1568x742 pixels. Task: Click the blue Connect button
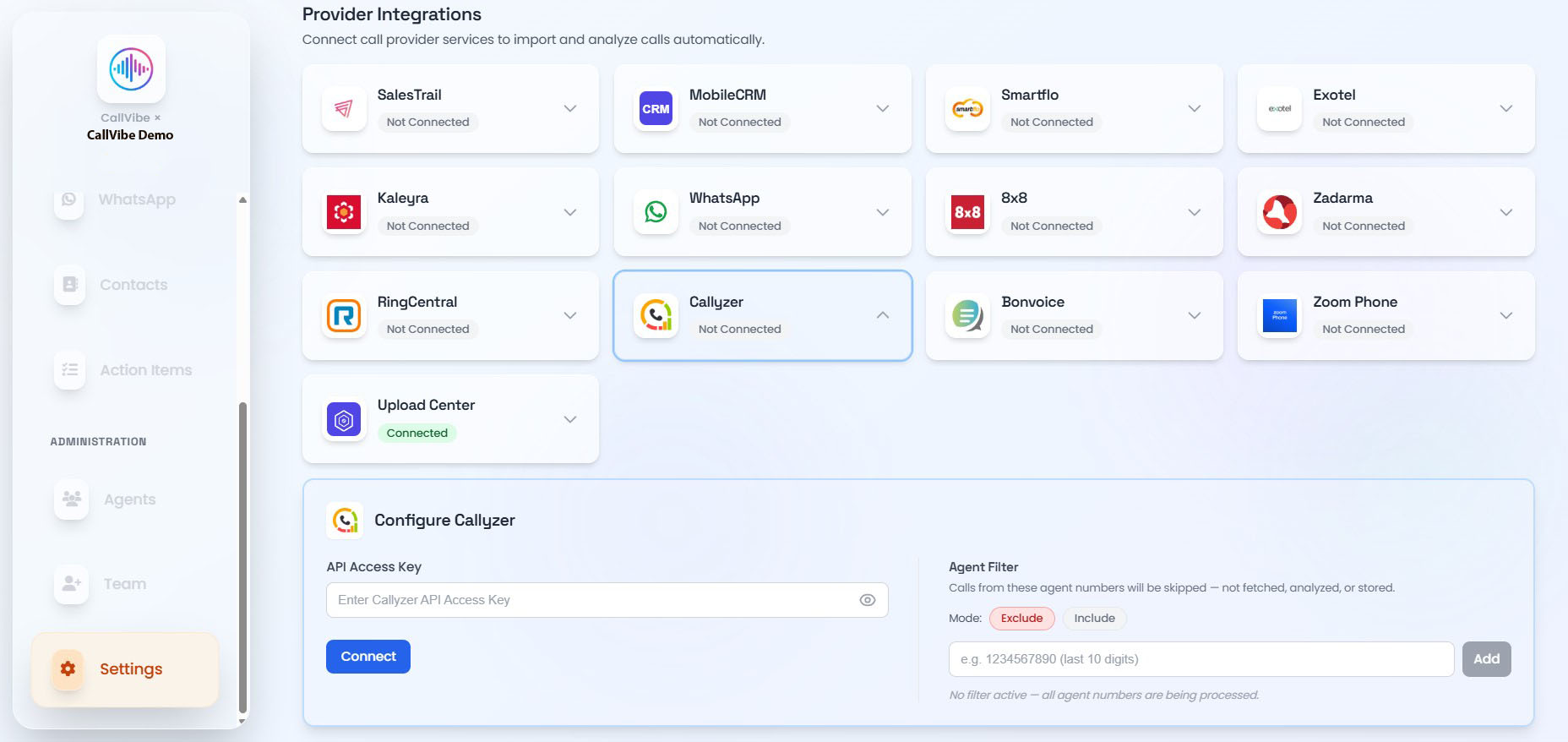pos(368,657)
